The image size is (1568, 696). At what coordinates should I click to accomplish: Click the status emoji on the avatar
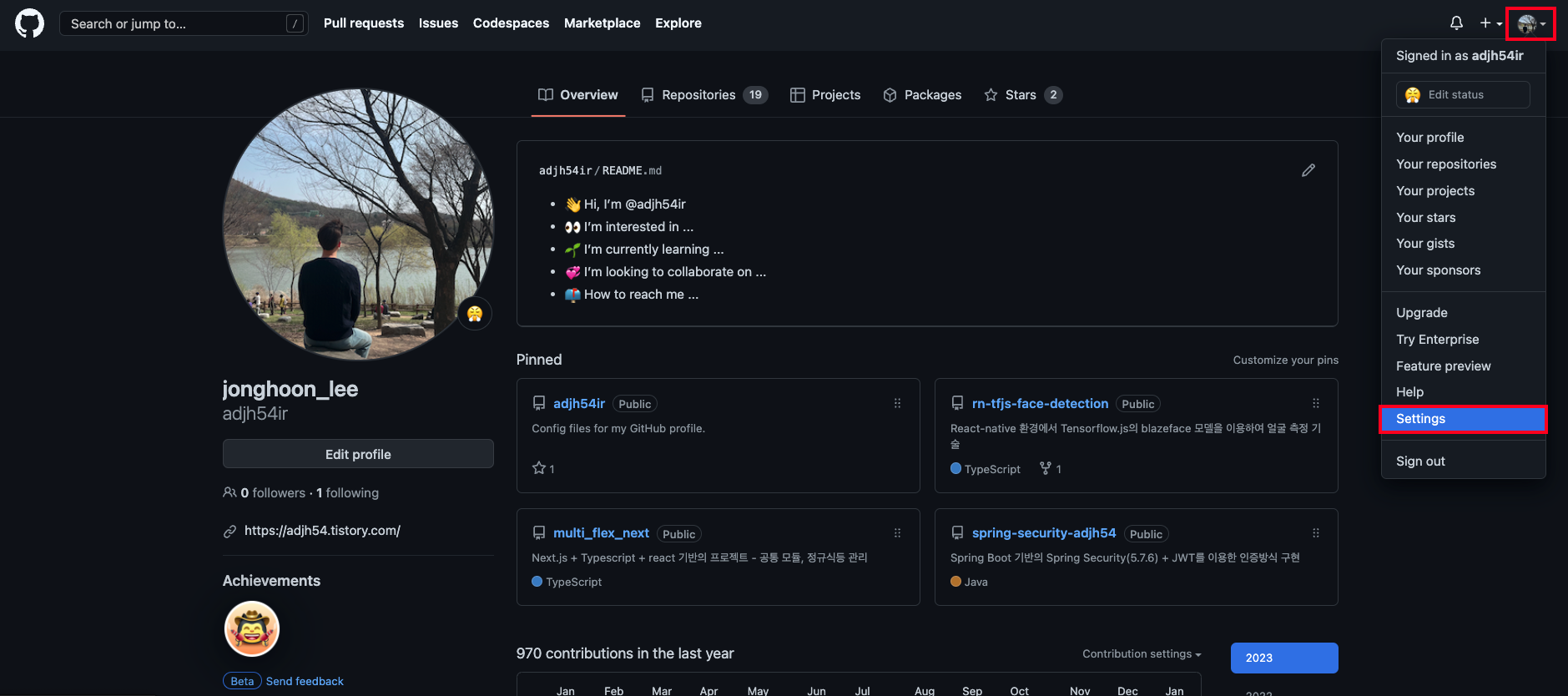(x=475, y=314)
